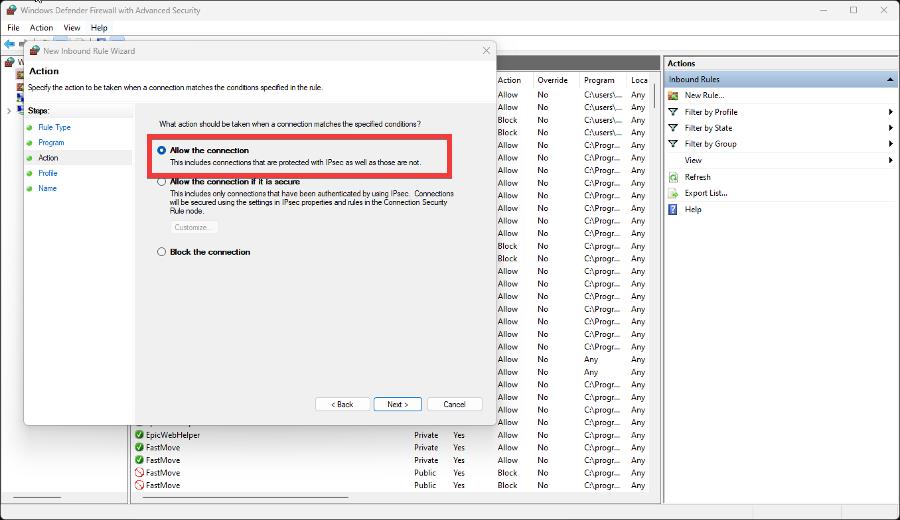Click the green bullet beside Name step

coord(29,188)
